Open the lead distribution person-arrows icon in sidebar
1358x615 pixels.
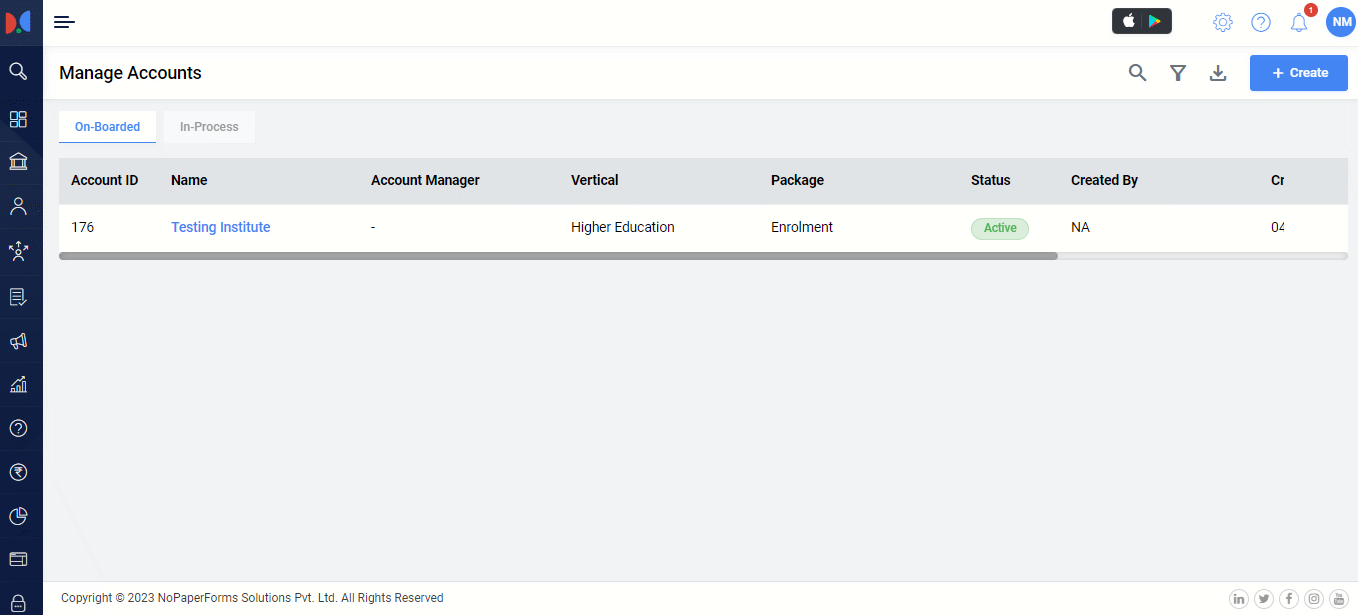18,251
